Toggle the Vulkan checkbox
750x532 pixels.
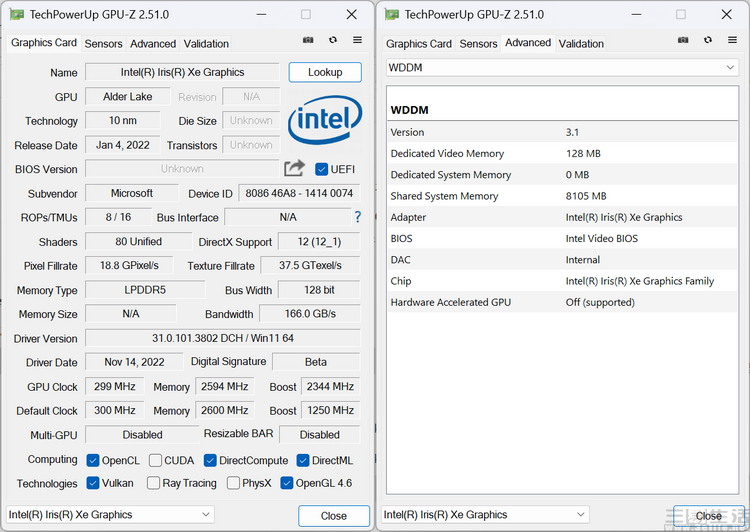[x=93, y=483]
